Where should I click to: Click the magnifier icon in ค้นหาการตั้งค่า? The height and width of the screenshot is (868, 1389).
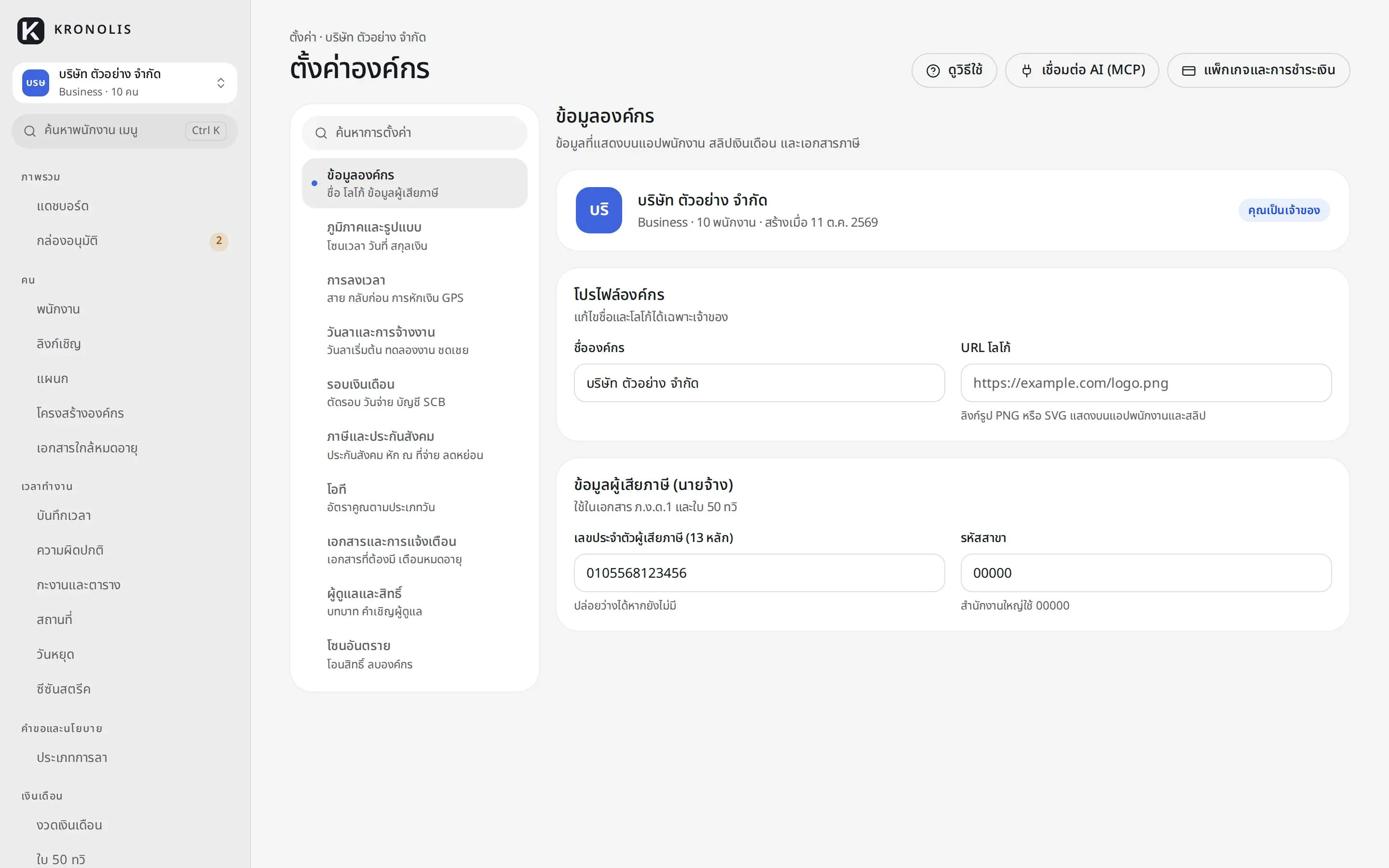[x=321, y=133]
